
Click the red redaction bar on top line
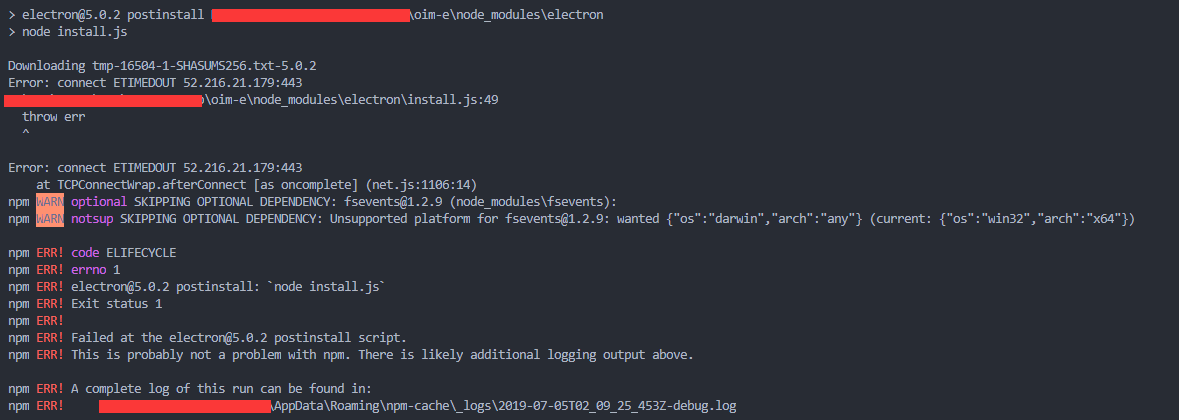pyautogui.click(x=311, y=15)
